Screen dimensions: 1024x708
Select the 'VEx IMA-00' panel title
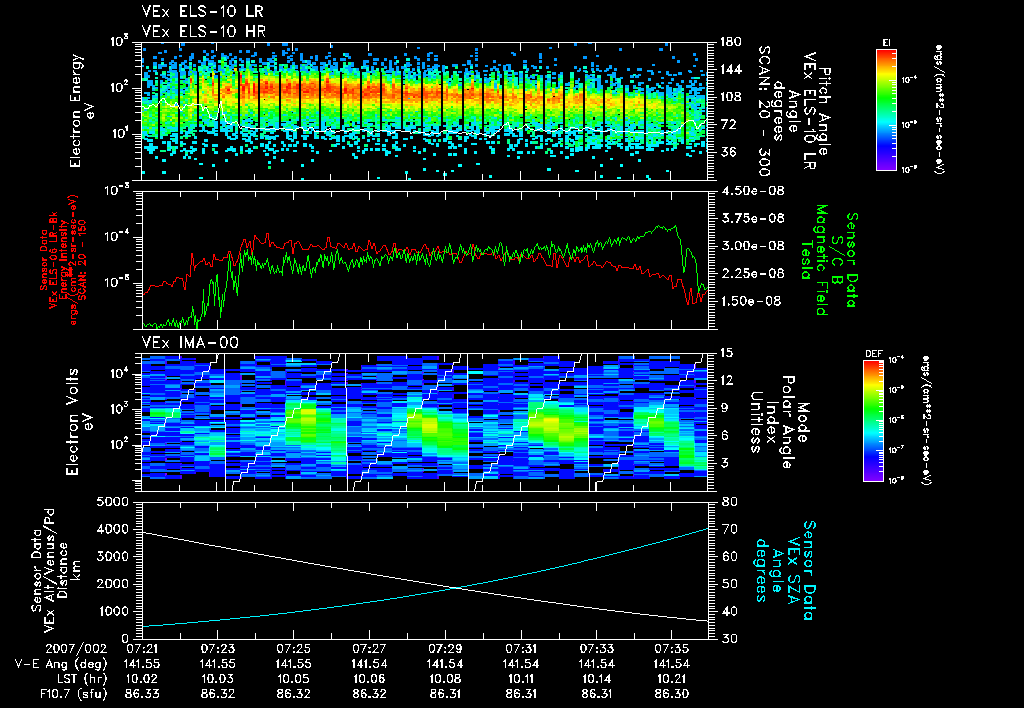(x=190, y=343)
